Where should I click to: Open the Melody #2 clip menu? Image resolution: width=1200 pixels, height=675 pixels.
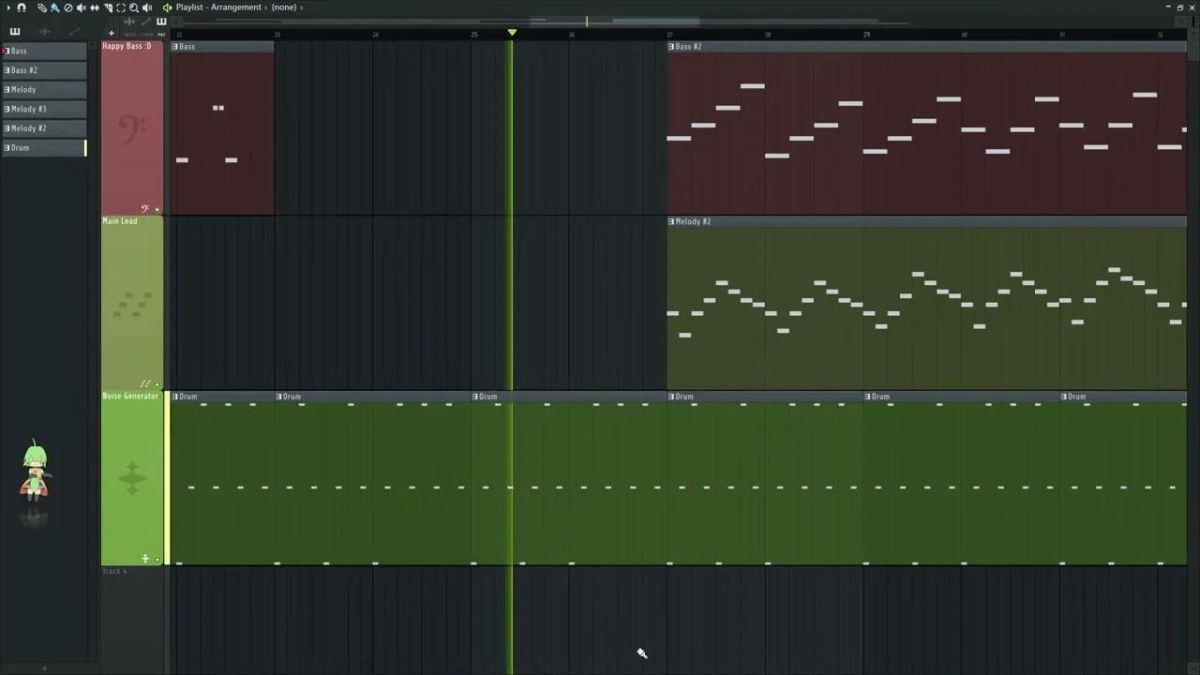(x=673, y=222)
